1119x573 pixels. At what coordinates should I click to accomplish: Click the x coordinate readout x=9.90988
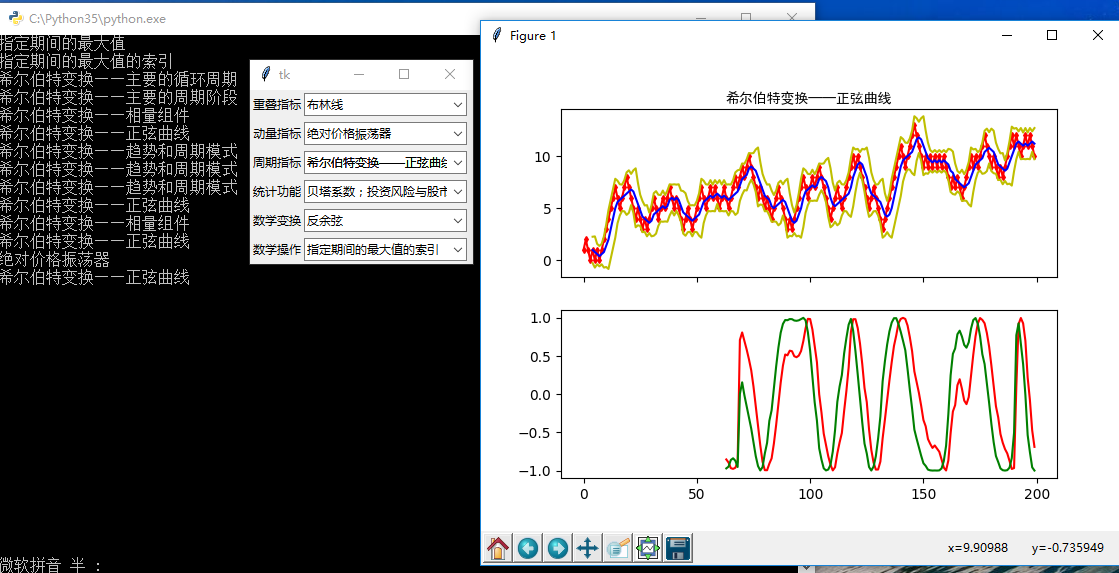[978, 548]
